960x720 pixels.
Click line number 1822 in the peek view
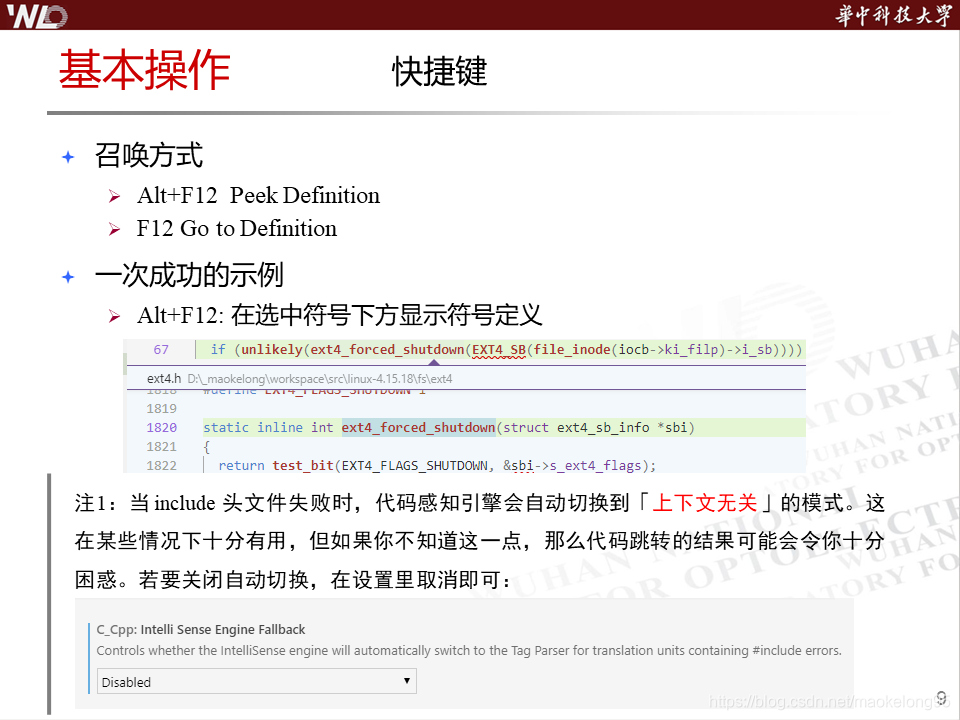[x=162, y=465]
